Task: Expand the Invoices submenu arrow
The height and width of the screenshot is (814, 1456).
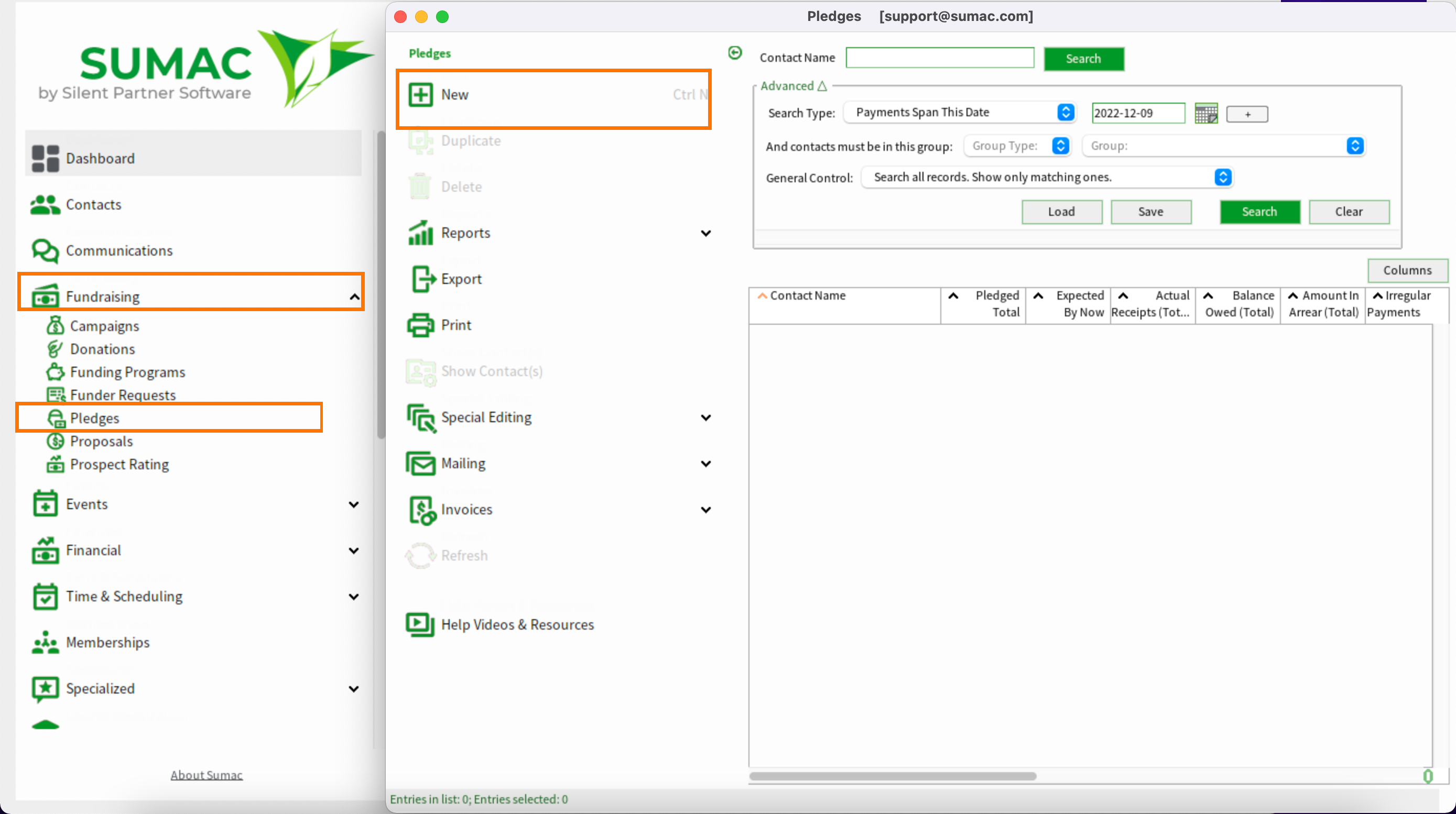Action: 706,510
